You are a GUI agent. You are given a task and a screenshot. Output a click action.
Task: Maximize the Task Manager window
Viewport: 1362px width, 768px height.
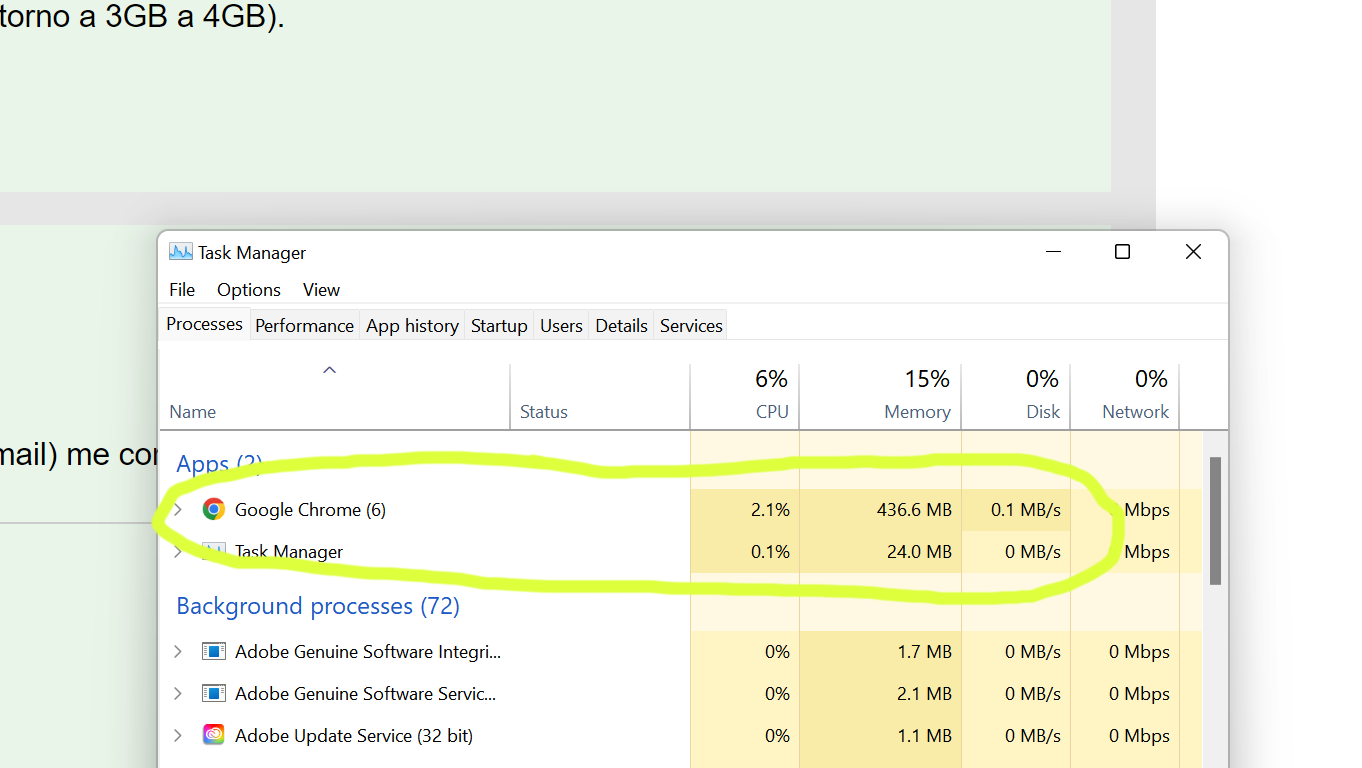(x=1122, y=252)
